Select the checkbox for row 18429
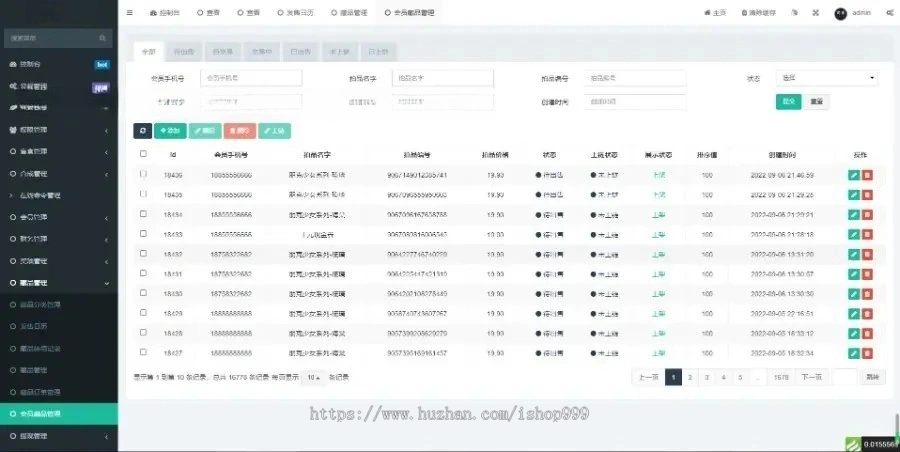The image size is (900, 452). pos(143,312)
